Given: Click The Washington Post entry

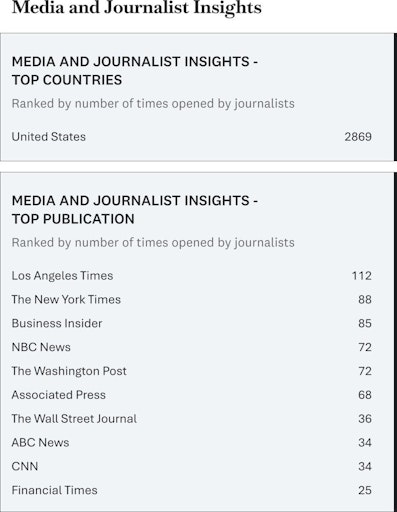Looking at the screenshot, I should coord(69,371).
